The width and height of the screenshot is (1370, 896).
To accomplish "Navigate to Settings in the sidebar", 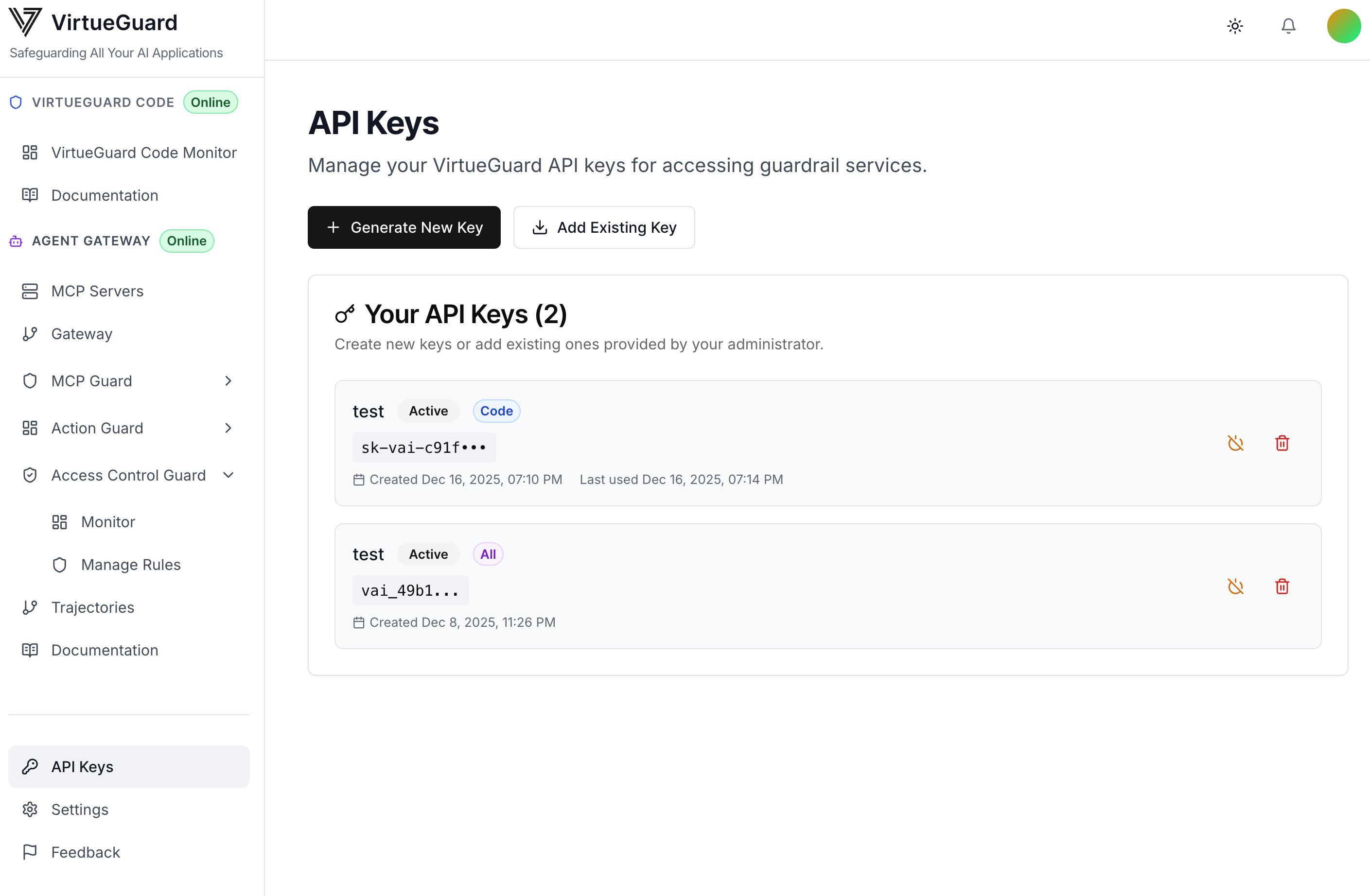I will tap(79, 809).
